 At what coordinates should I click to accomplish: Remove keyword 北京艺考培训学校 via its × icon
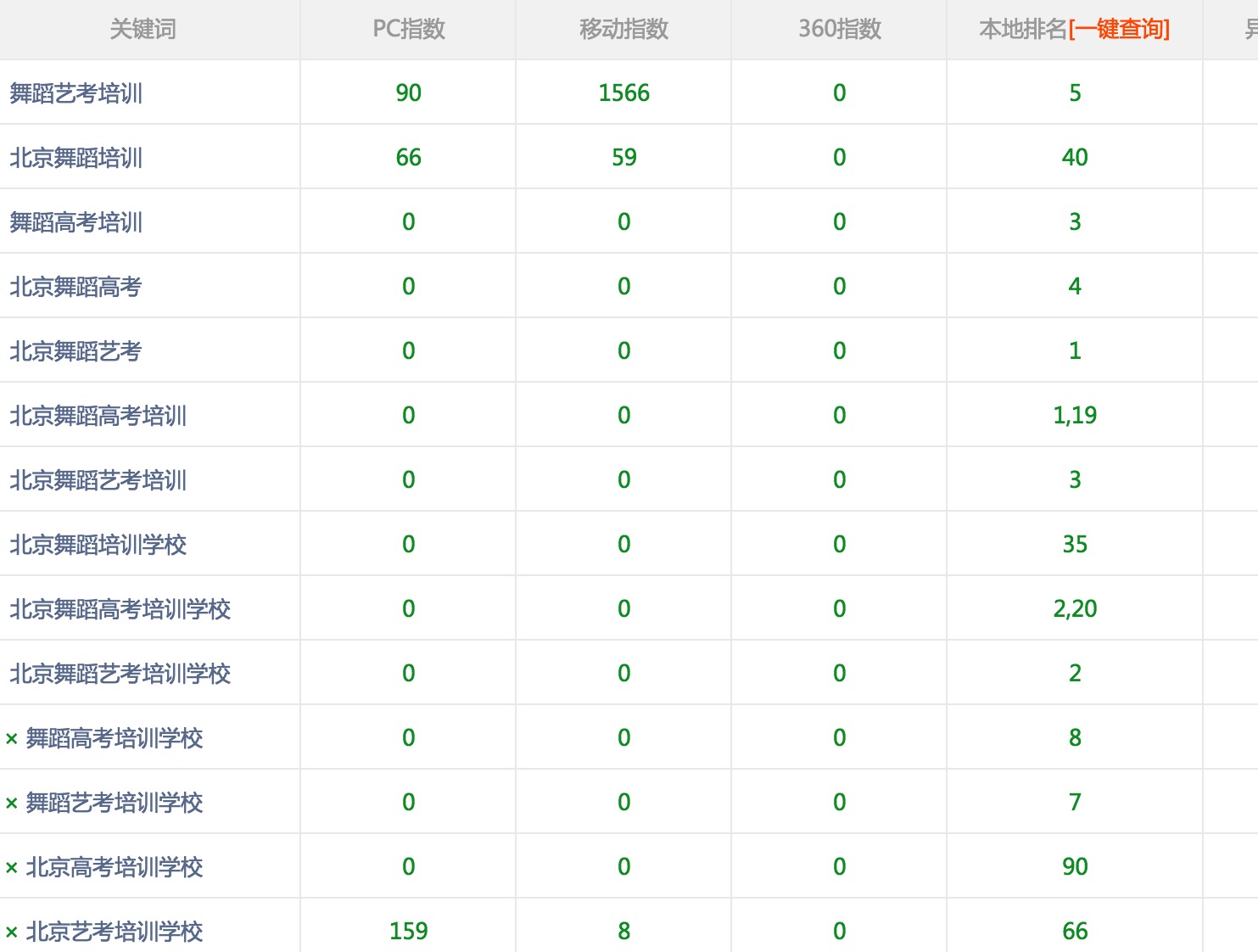point(12,932)
